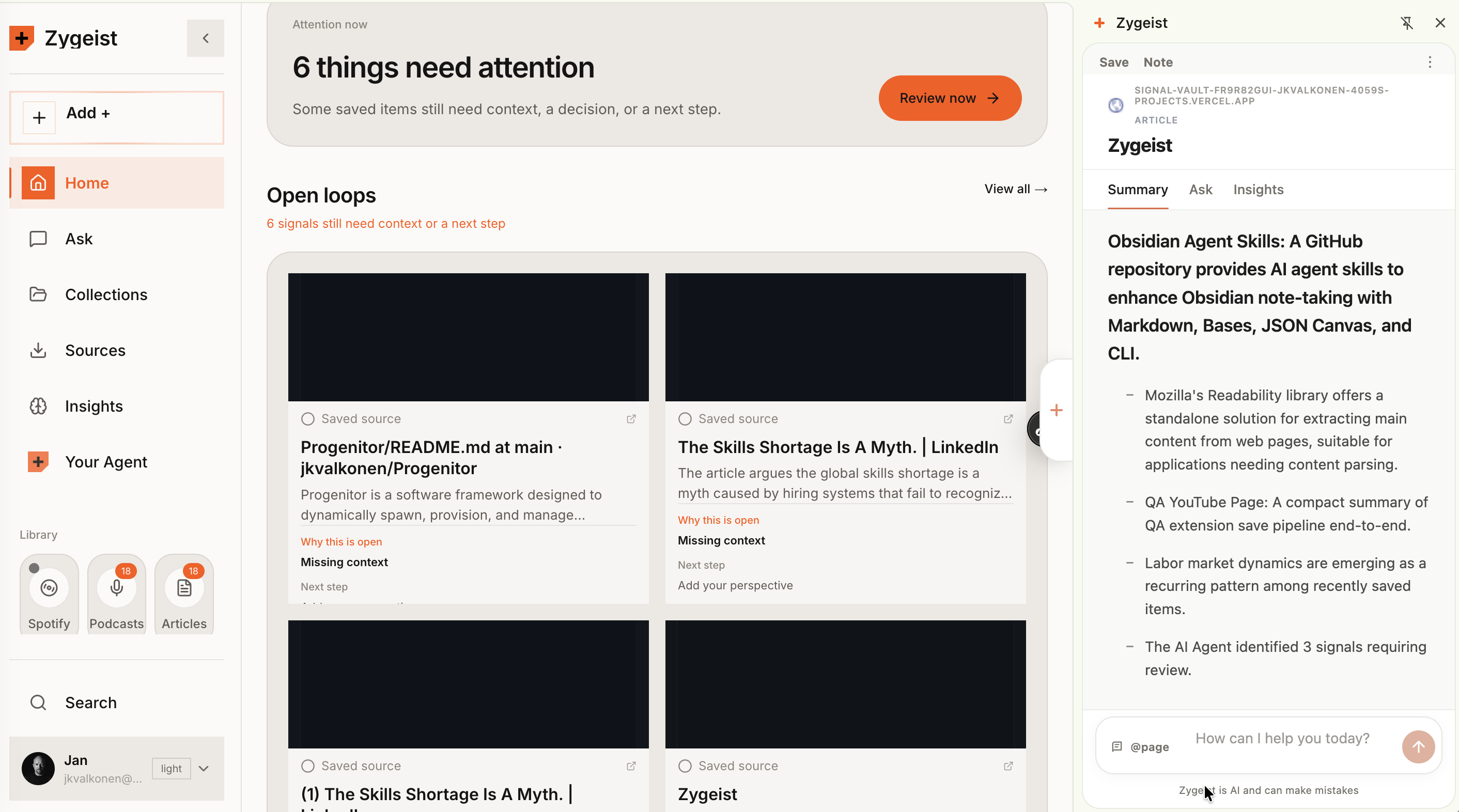Click the 18 badge on Podcasts
1459x812 pixels.
(x=126, y=571)
